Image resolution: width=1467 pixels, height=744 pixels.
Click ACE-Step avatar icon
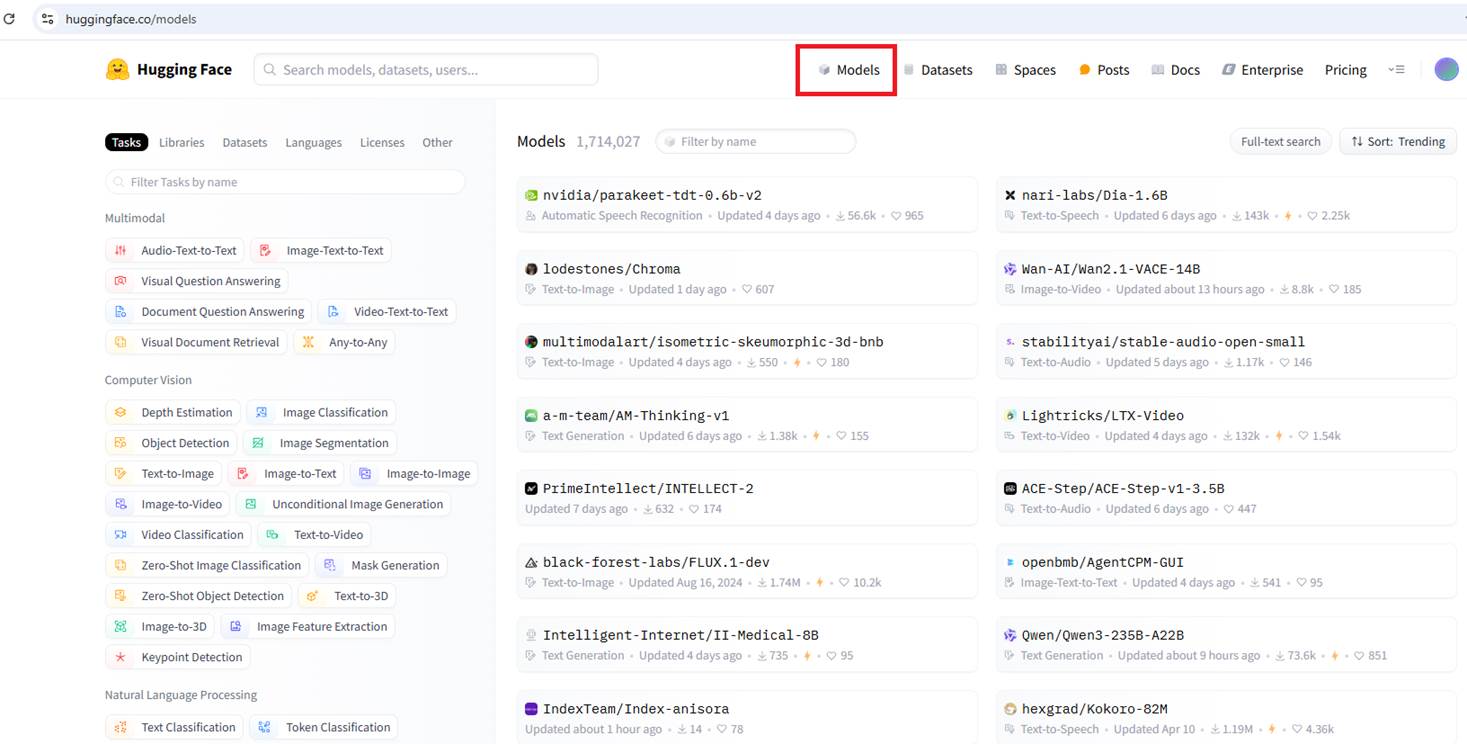click(x=1010, y=489)
